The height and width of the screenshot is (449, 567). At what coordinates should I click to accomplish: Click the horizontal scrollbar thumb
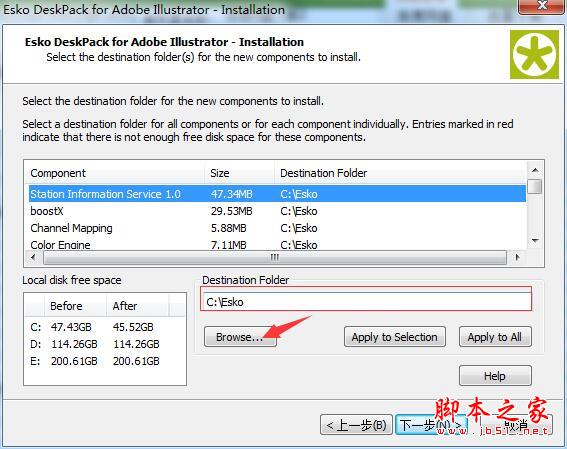[275, 257]
